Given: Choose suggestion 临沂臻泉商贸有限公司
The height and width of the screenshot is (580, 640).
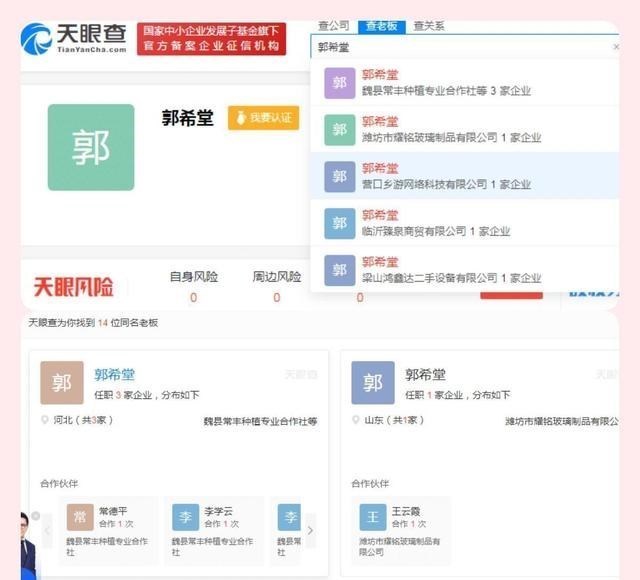Looking at the screenshot, I should [465, 223].
